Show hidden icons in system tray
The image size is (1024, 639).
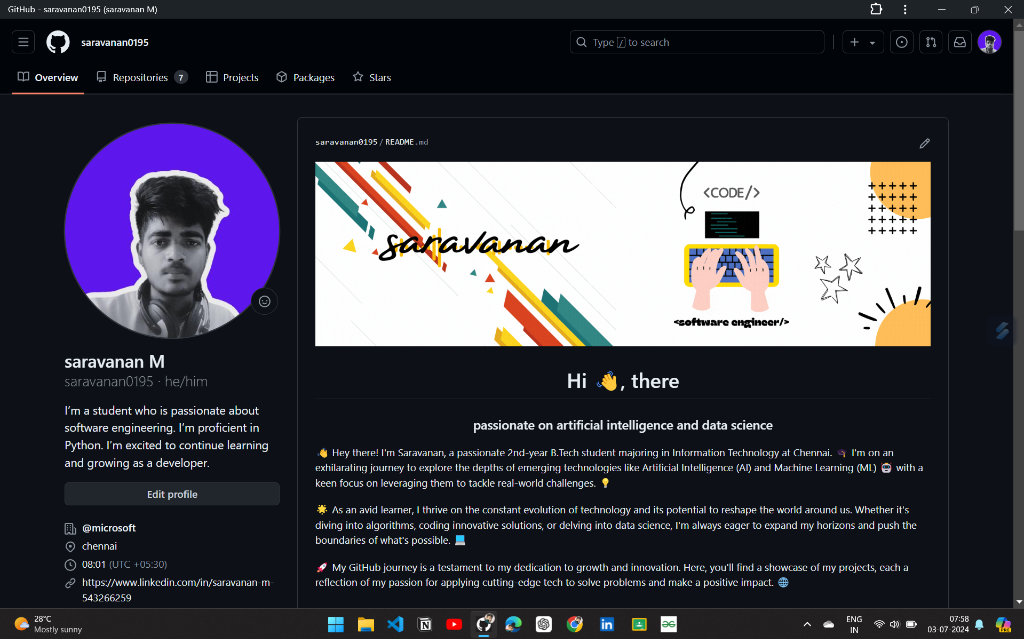pyautogui.click(x=807, y=624)
